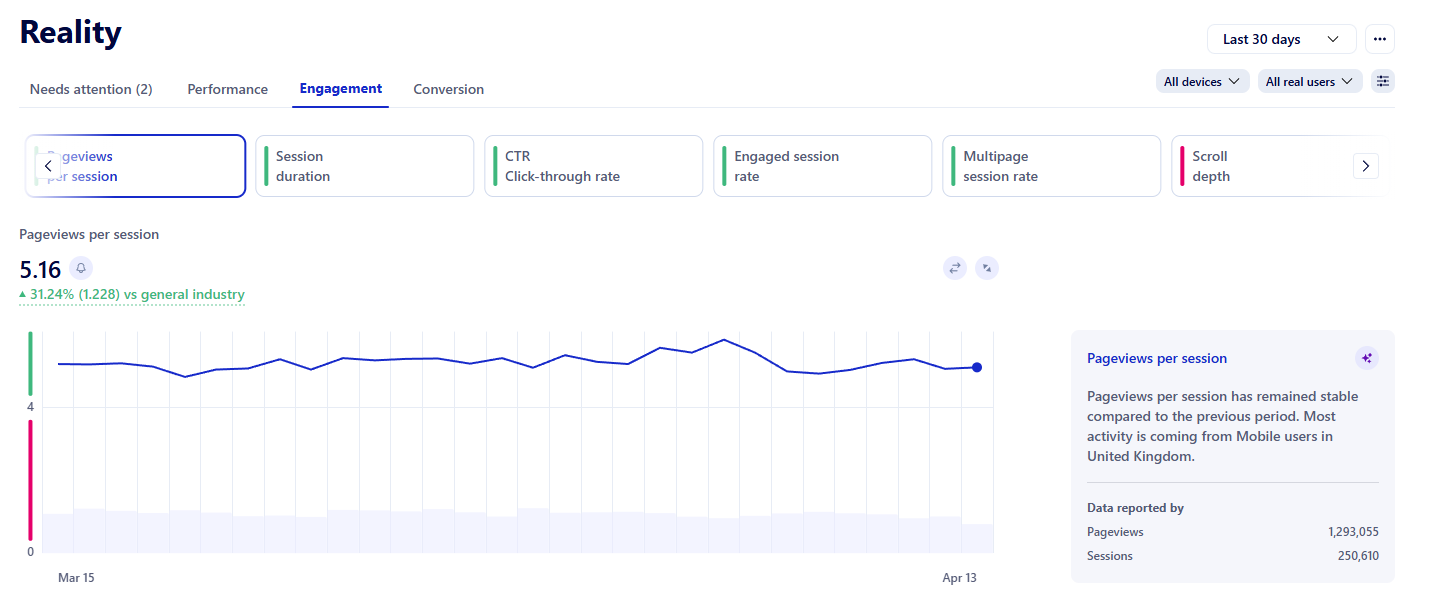Select the Session duration metric card

click(364, 166)
